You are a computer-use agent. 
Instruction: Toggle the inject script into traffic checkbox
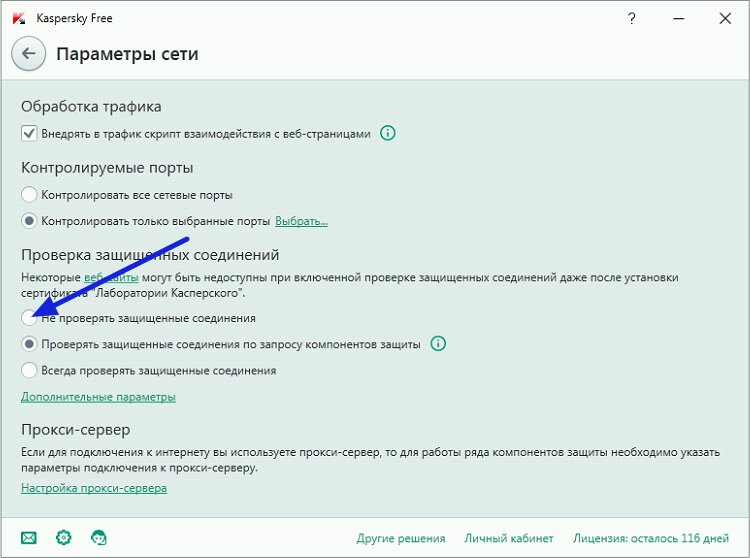(x=29, y=133)
